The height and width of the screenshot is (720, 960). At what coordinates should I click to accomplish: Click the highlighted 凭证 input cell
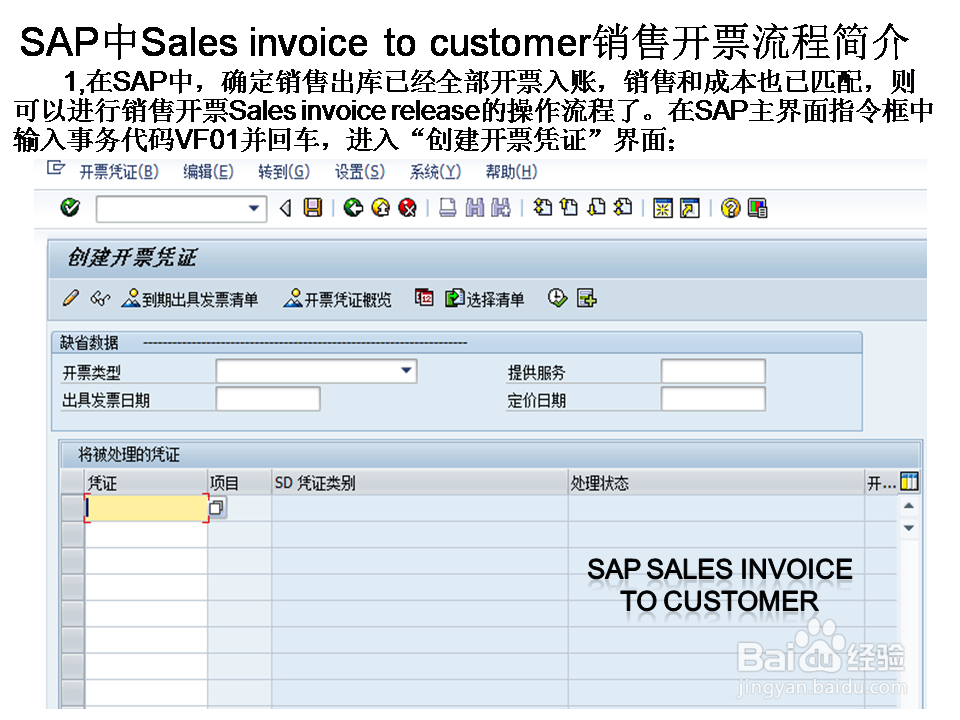[146, 508]
